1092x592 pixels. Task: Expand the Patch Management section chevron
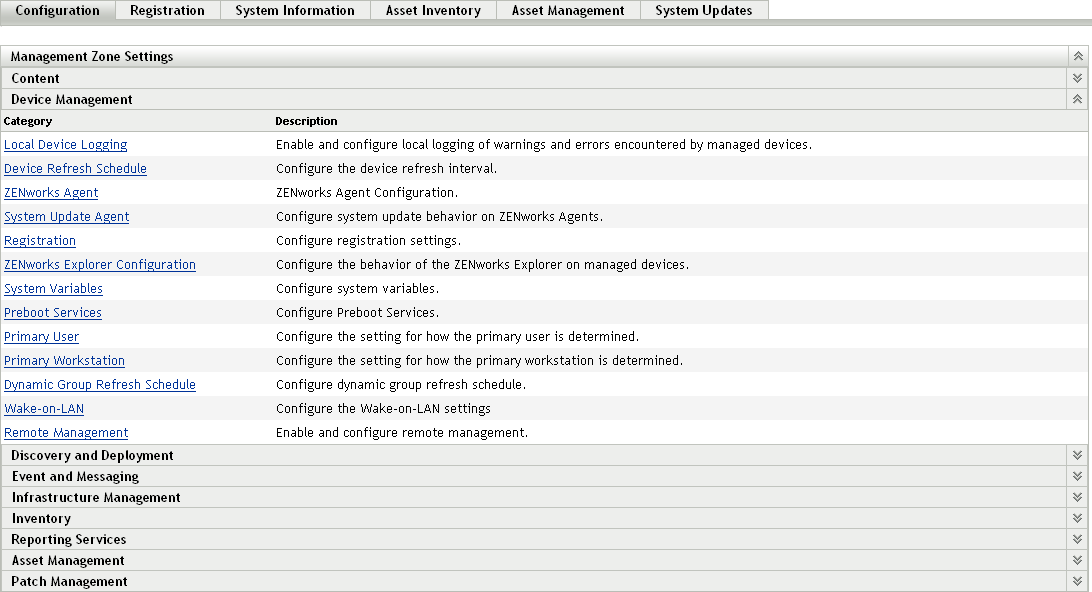click(x=1077, y=581)
